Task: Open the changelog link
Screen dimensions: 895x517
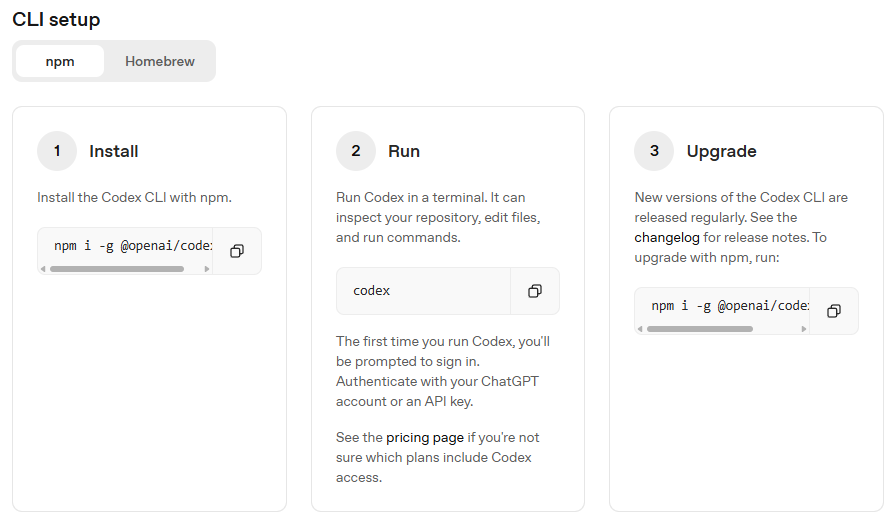Action: [x=666, y=238]
